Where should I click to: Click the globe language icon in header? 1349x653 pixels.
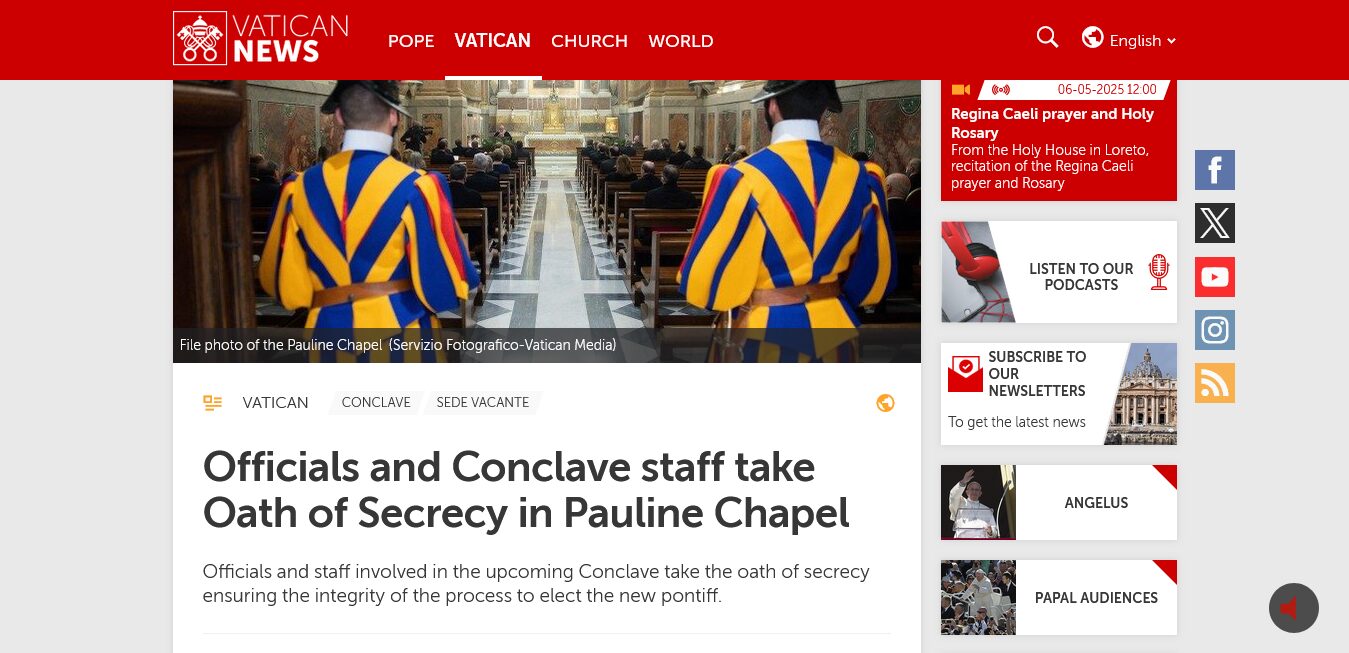[1093, 38]
